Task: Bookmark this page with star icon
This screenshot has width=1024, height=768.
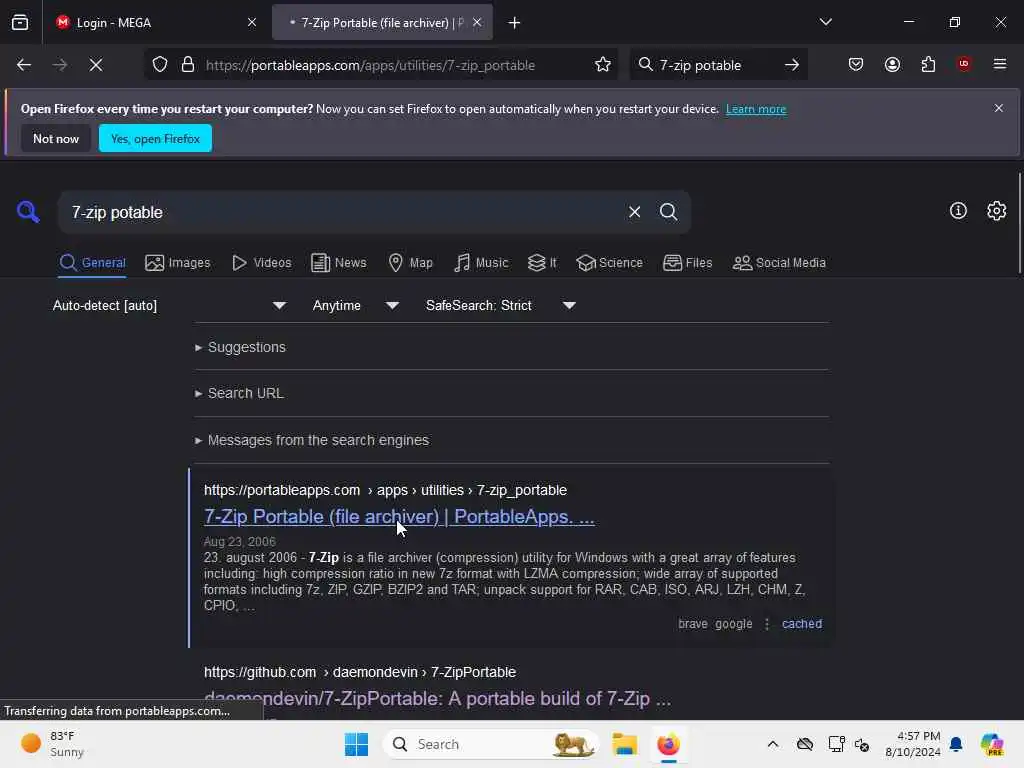Action: [603, 65]
